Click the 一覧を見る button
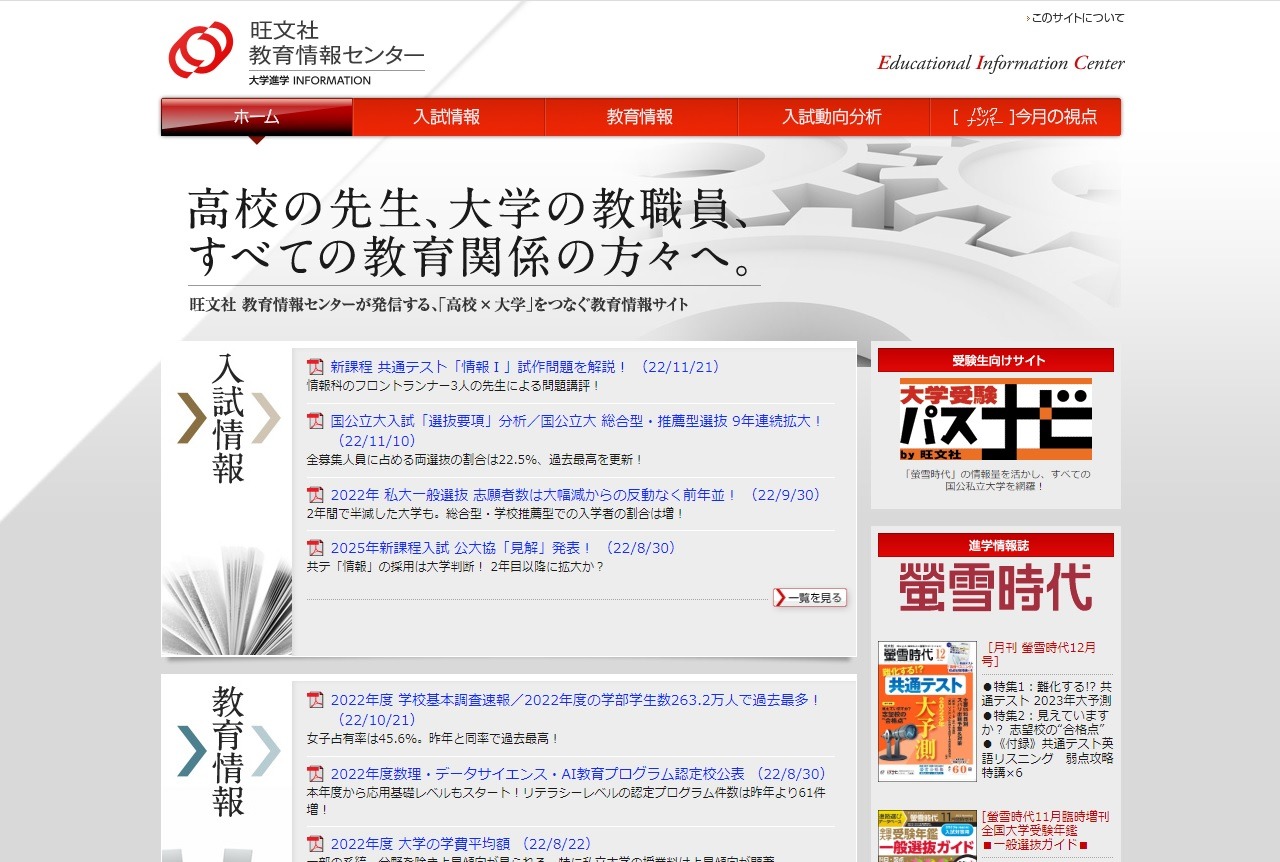 [810, 598]
